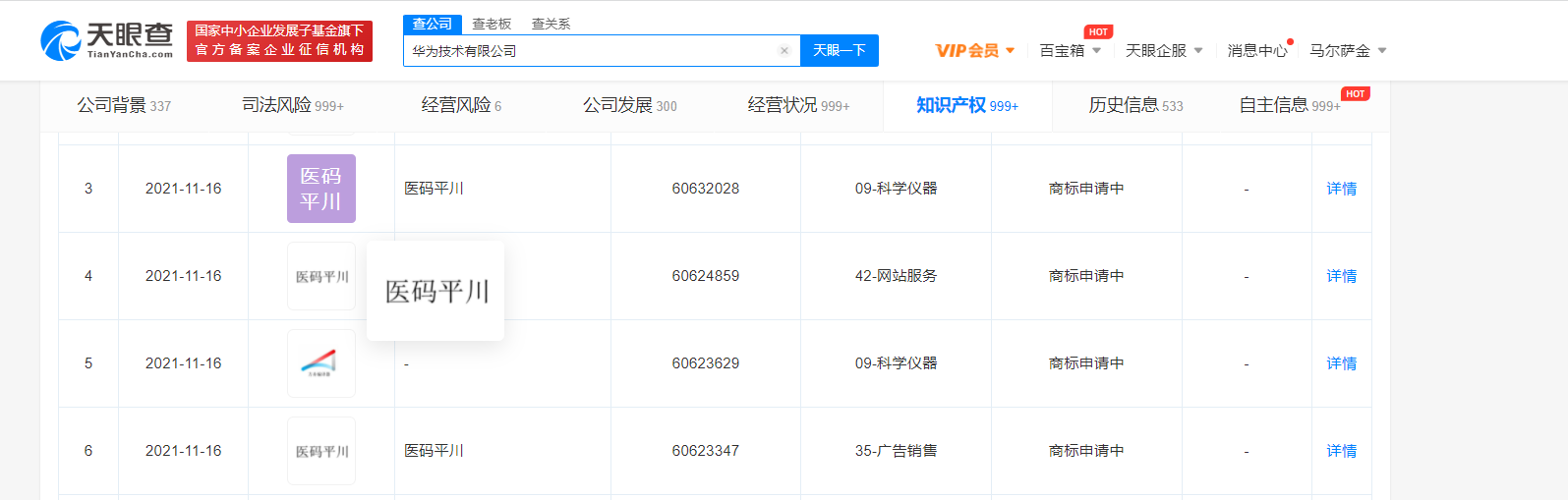Viewport: 1568px width, 500px height.
Task: Switch to the 公司背景 tab
Action: point(124,105)
